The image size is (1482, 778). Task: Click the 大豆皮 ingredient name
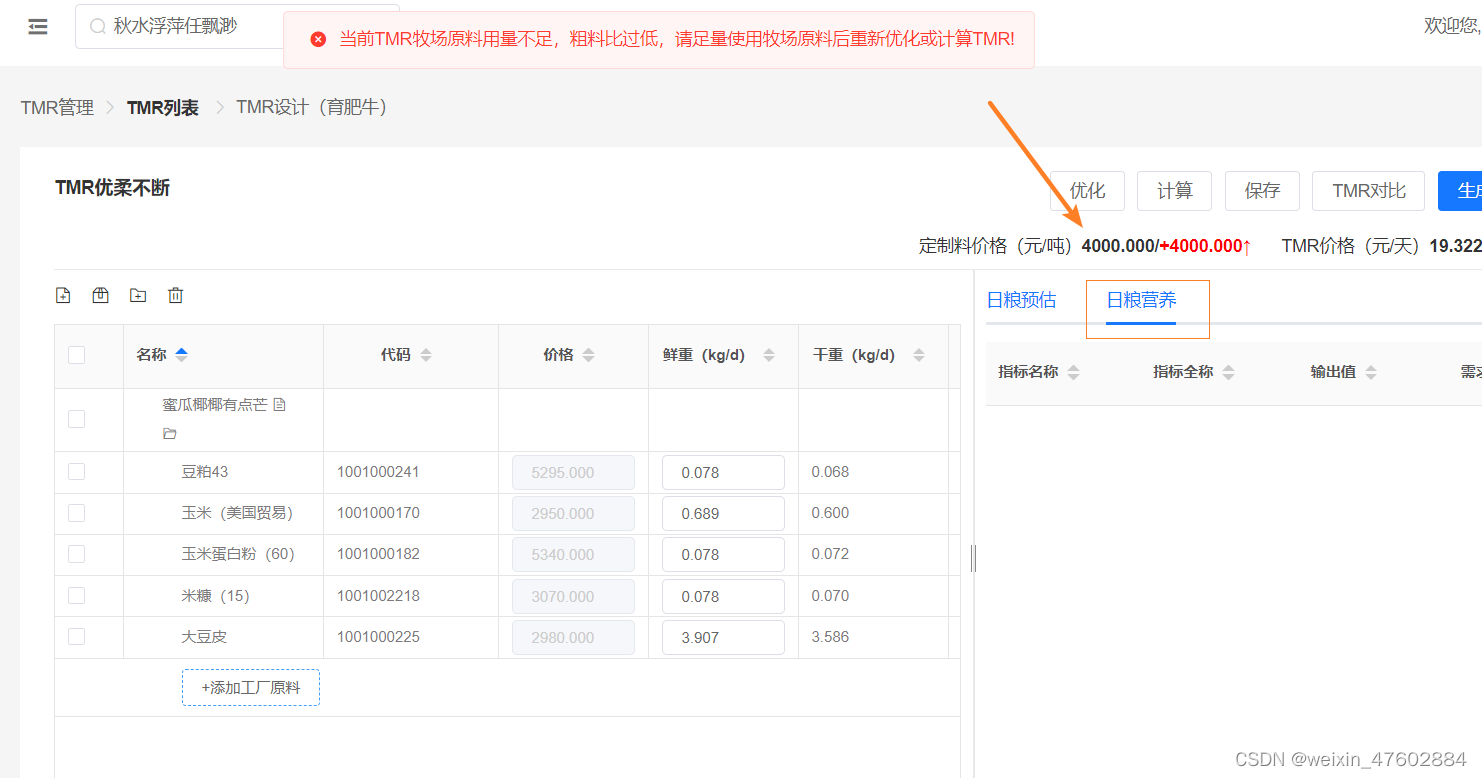(204, 636)
